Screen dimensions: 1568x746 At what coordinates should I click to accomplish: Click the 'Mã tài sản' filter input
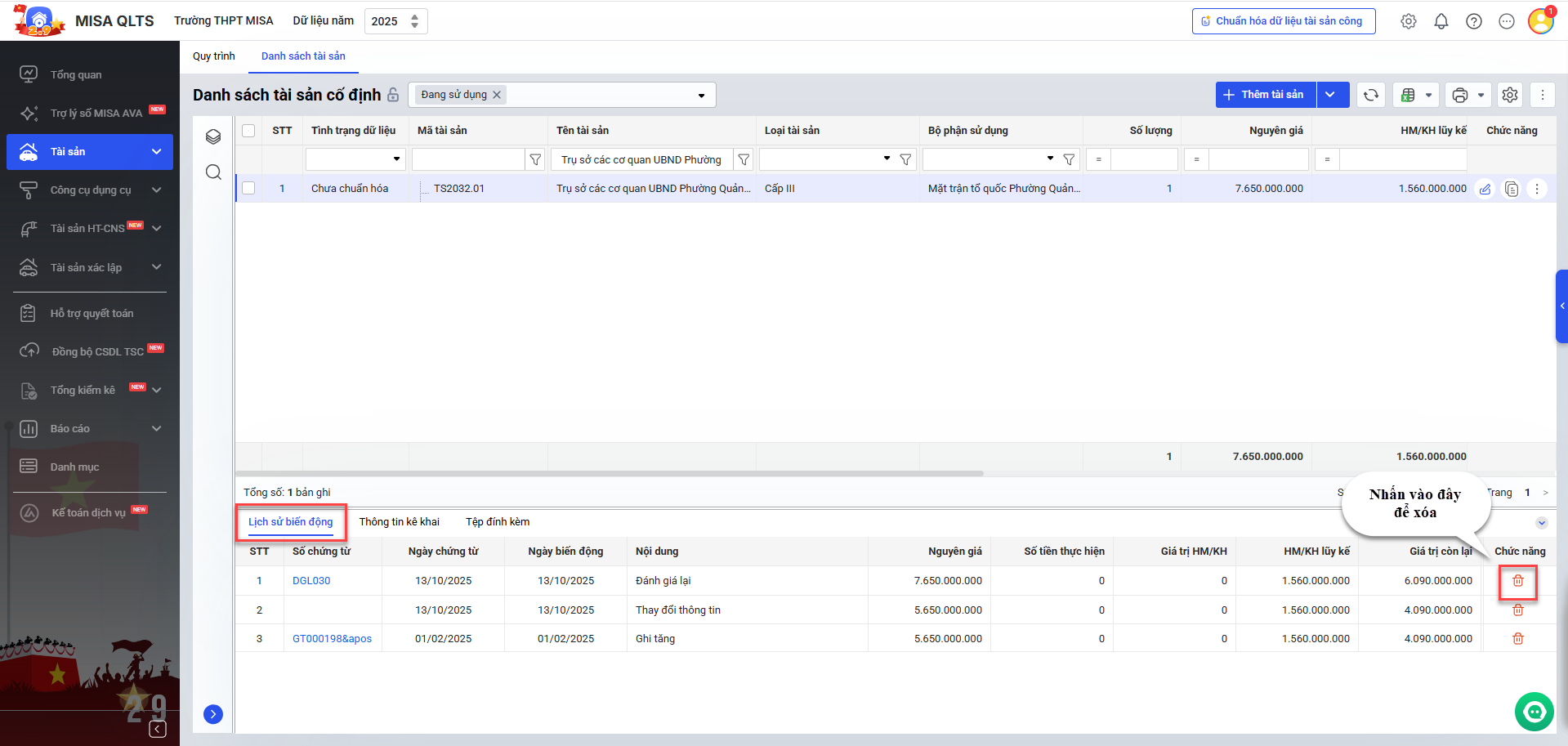click(x=467, y=159)
